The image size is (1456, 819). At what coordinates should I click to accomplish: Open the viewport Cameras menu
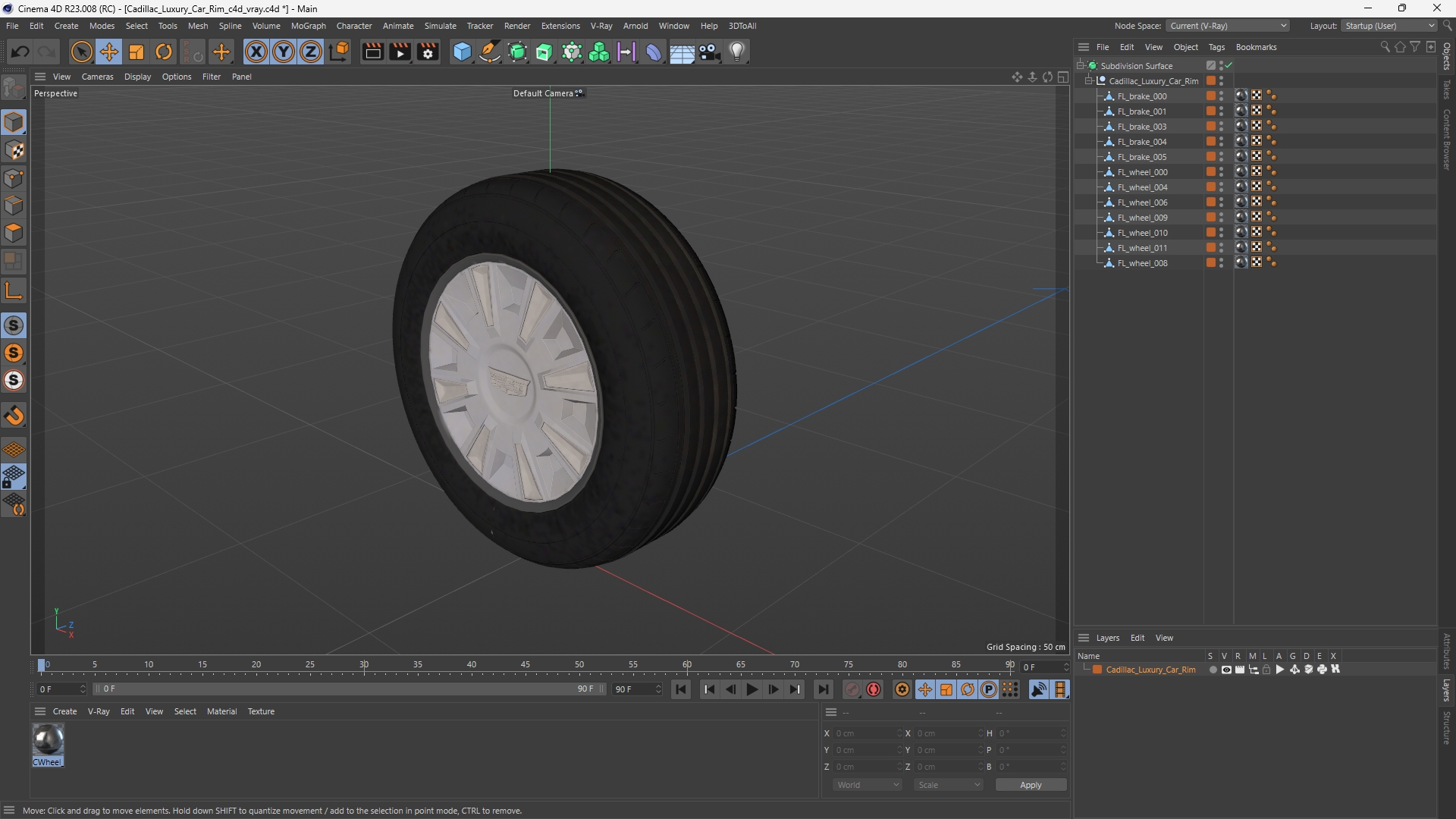coord(97,77)
